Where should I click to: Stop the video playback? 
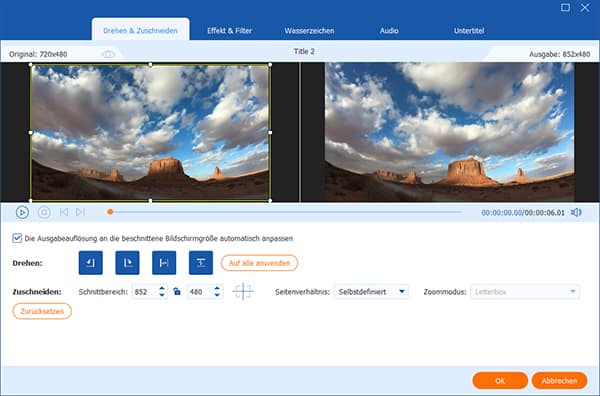(44, 212)
